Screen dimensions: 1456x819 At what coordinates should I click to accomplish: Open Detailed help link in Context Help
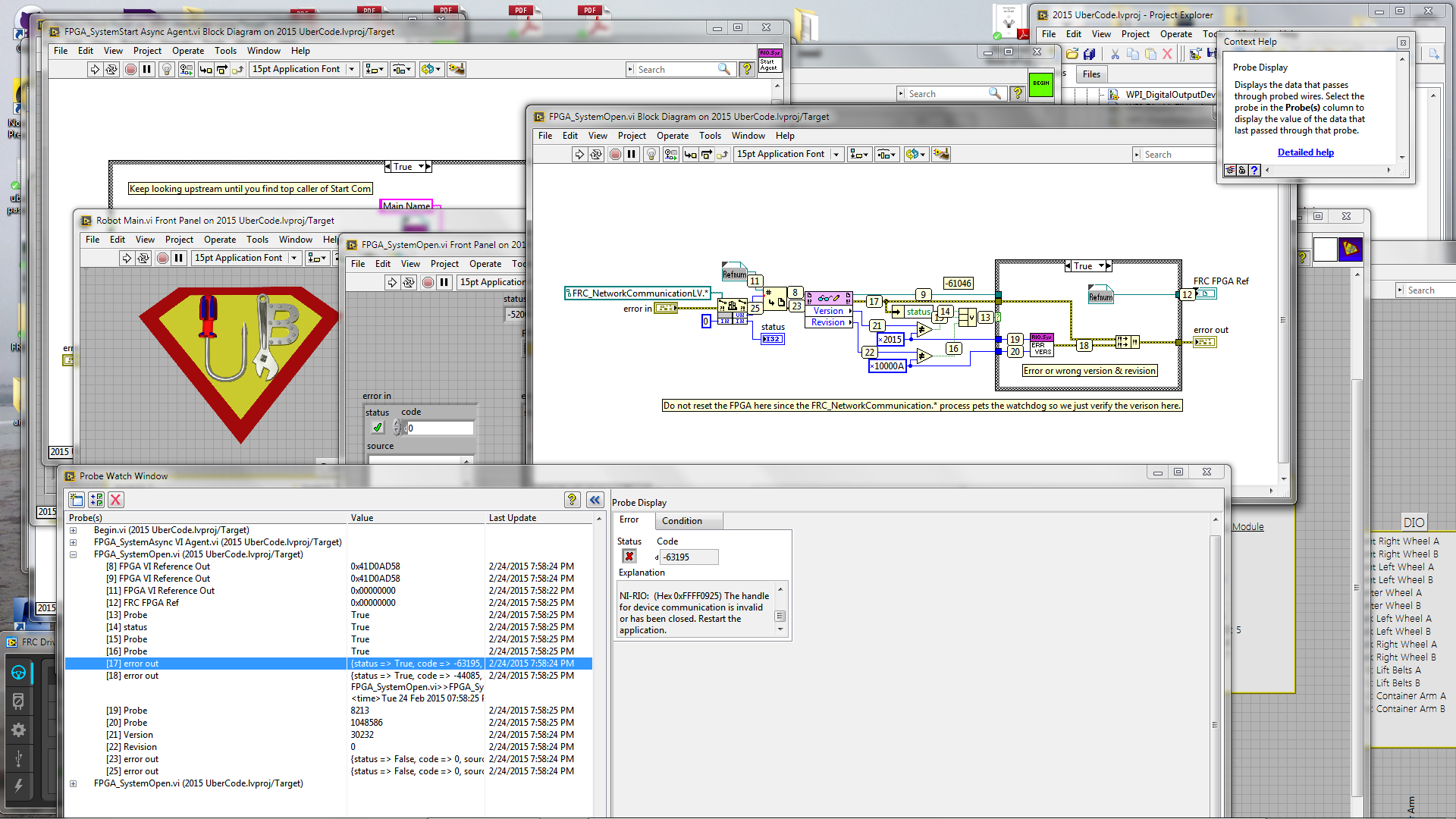pyautogui.click(x=1305, y=152)
